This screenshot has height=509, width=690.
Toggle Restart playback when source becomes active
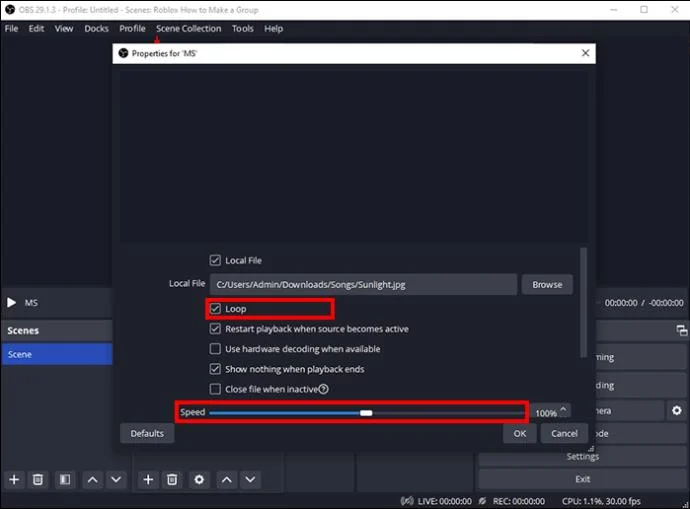pyautogui.click(x=215, y=329)
